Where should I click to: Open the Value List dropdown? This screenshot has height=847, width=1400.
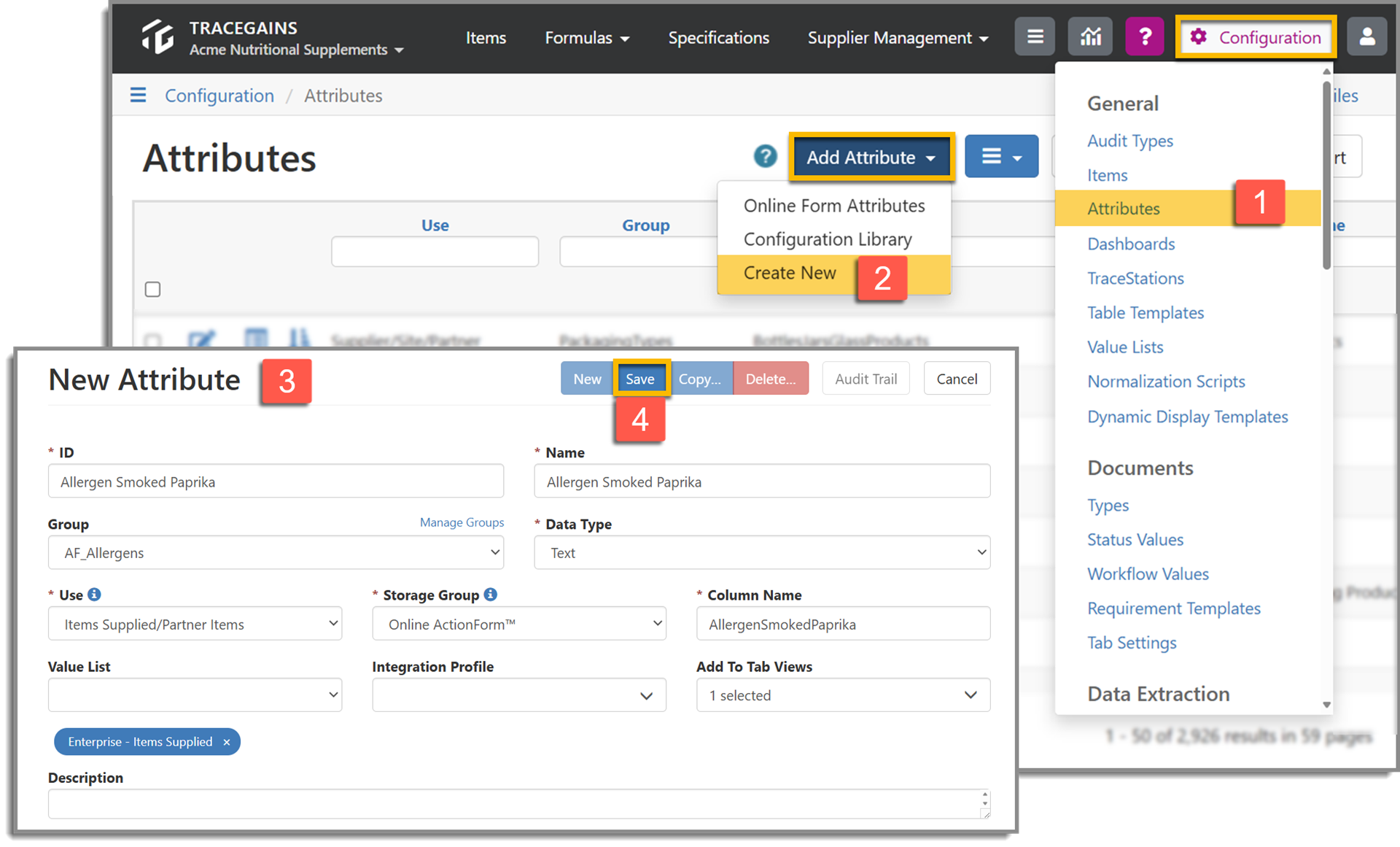click(195, 695)
